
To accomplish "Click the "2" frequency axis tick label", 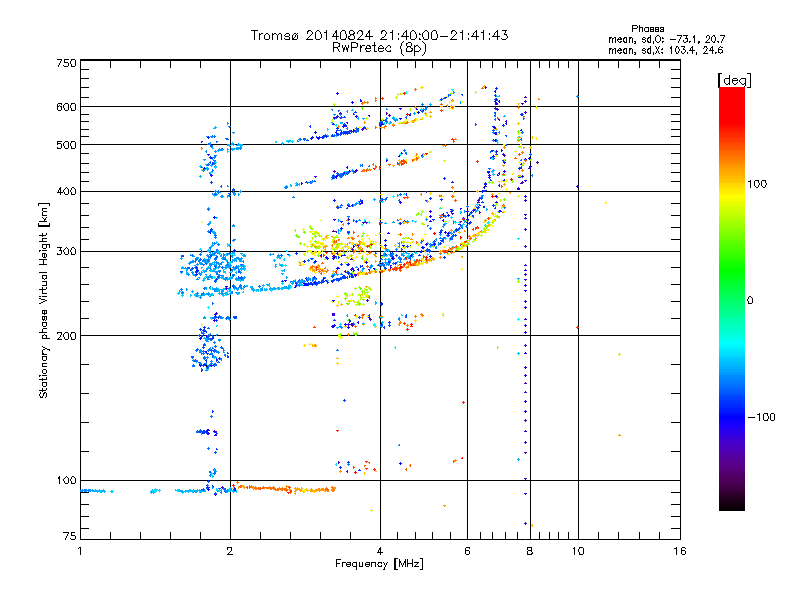I will click(230, 551).
